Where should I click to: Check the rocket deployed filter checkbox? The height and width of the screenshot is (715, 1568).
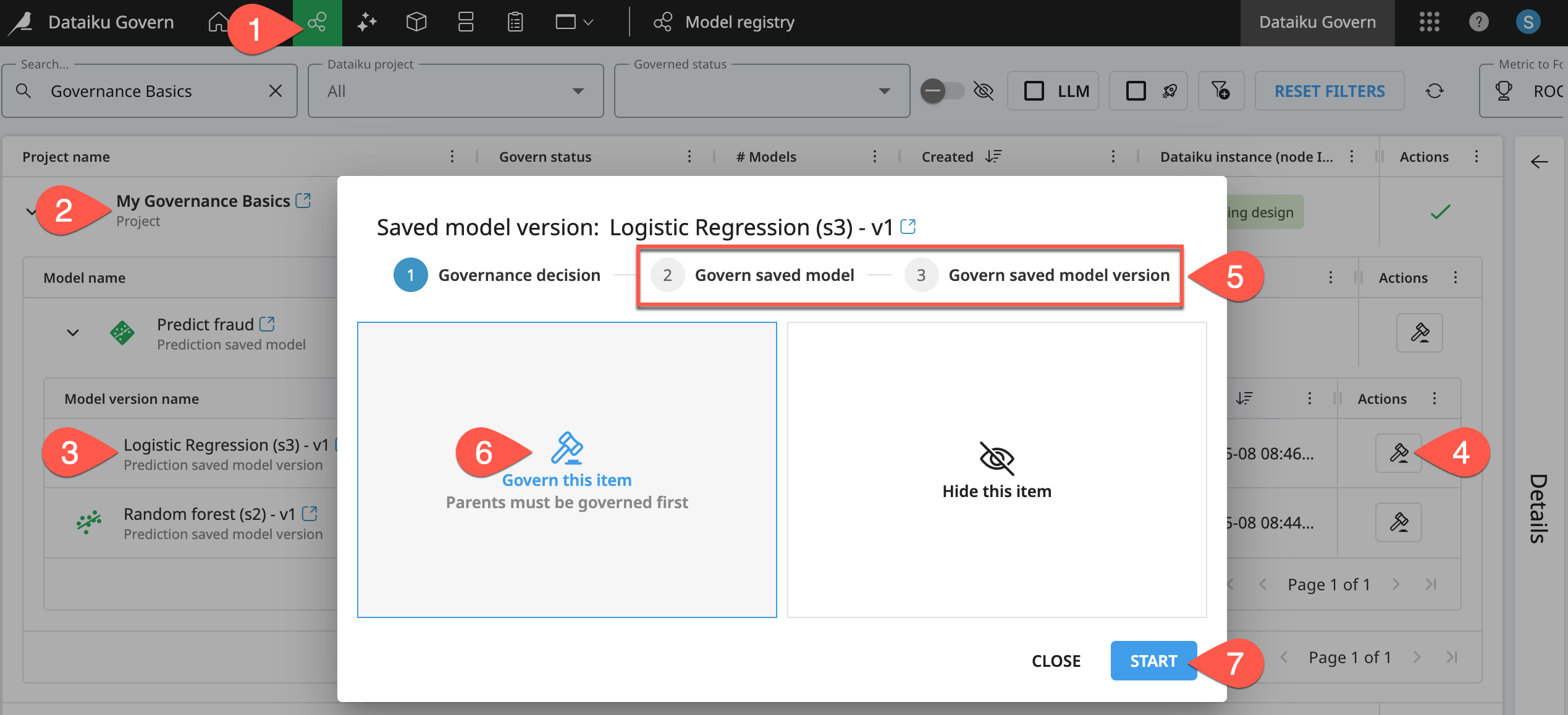1136,91
